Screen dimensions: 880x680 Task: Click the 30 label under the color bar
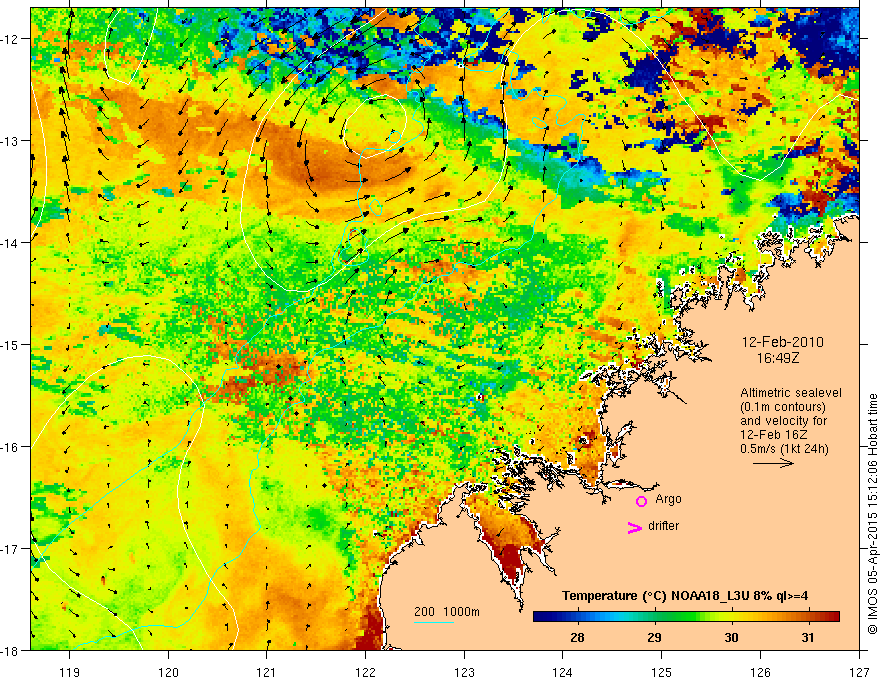pyautogui.click(x=731, y=637)
